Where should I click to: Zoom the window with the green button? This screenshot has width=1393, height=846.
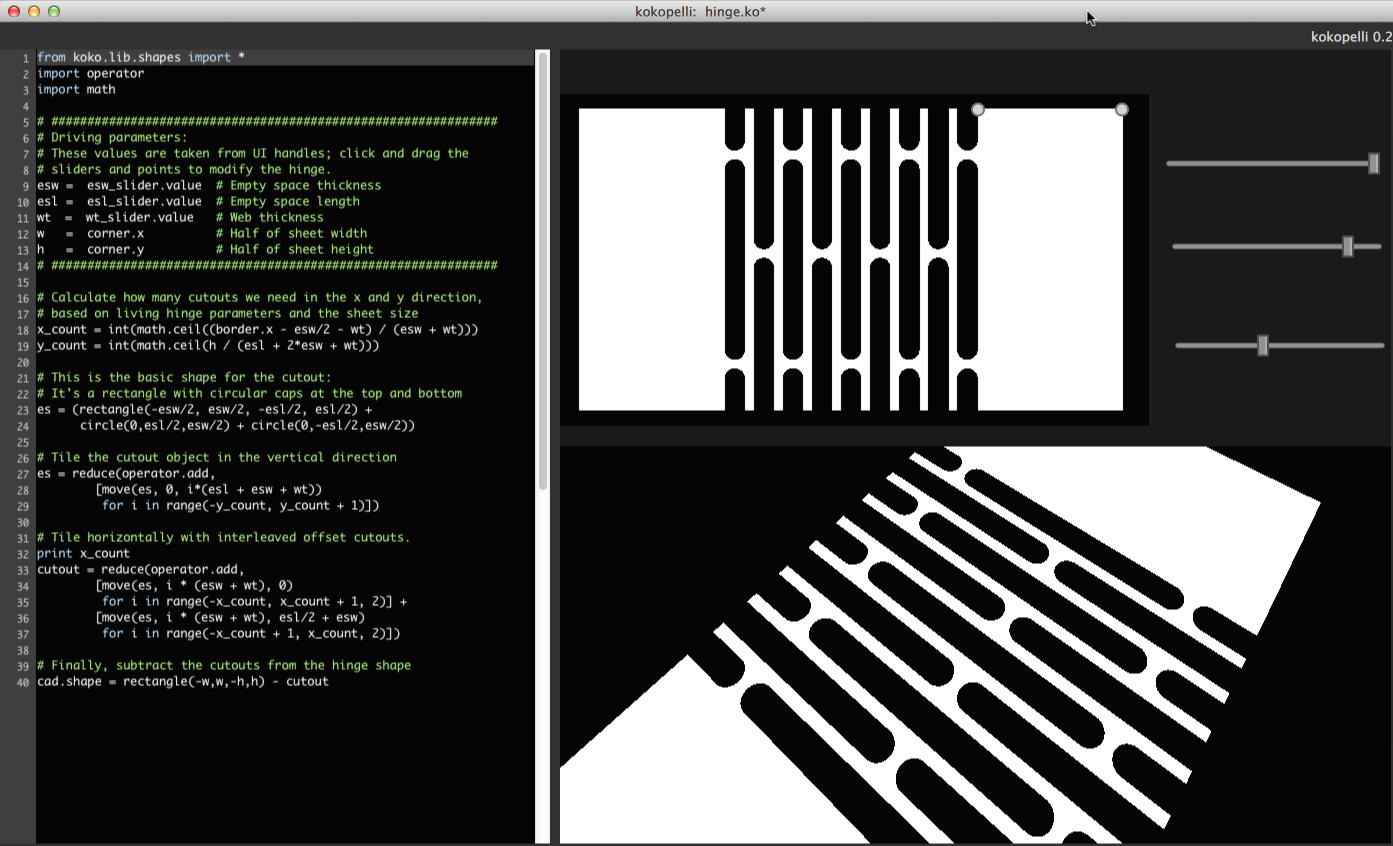[x=54, y=11]
